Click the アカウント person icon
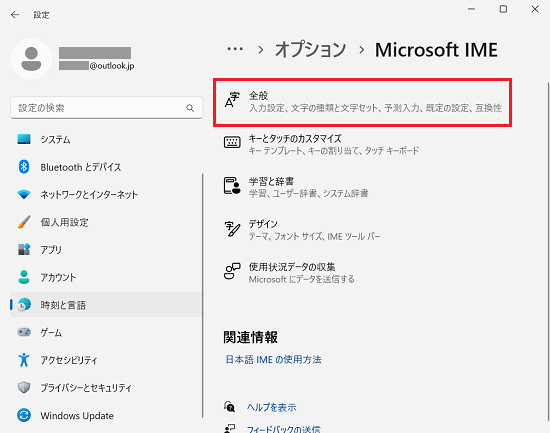The height and width of the screenshot is (433, 550). (x=24, y=277)
